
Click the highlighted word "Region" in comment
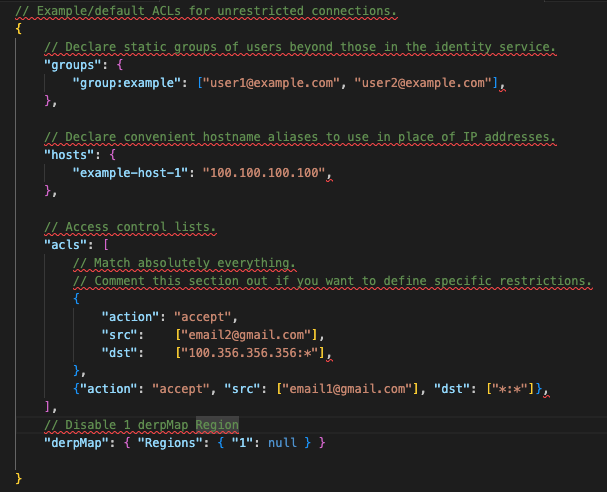click(217, 425)
